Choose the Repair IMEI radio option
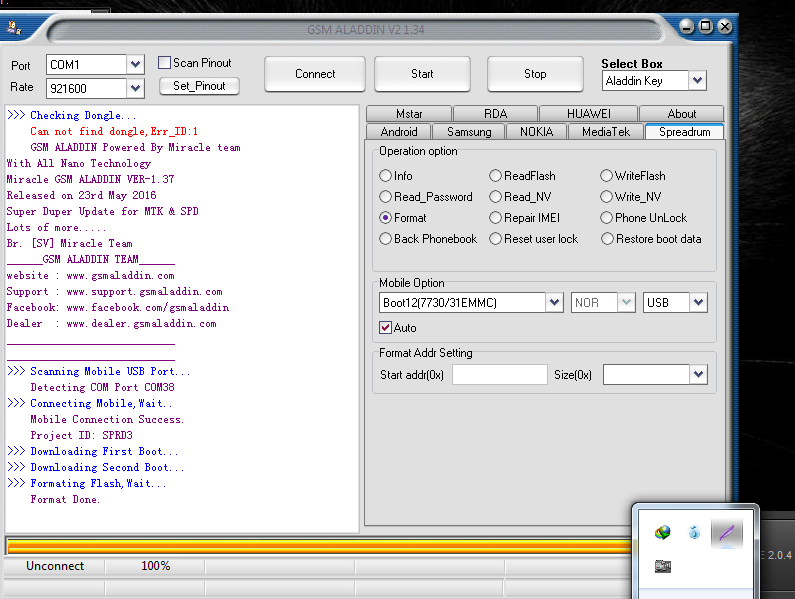 click(496, 218)
